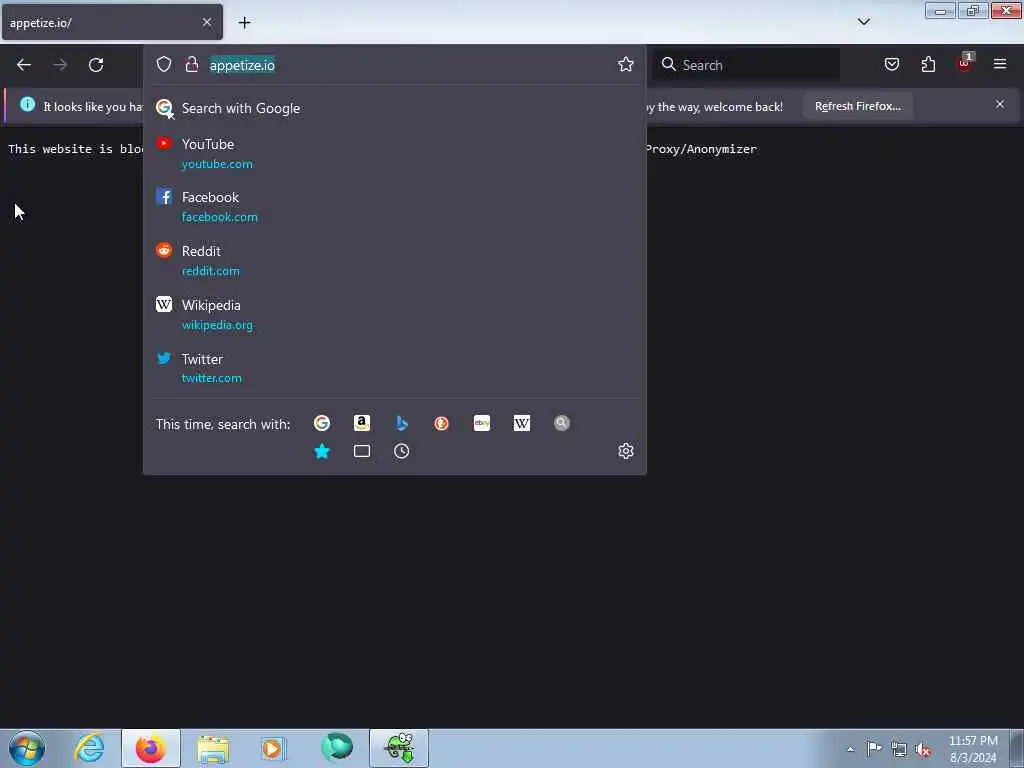Show hidden system tray icons
The height and width of the screenshot is (768, 1024).
[x=850, y=749]
